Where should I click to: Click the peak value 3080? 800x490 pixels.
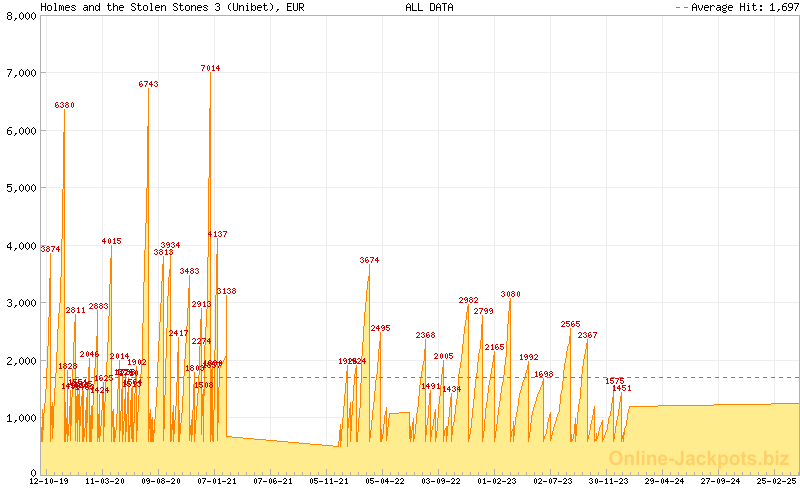click(511, 294)
